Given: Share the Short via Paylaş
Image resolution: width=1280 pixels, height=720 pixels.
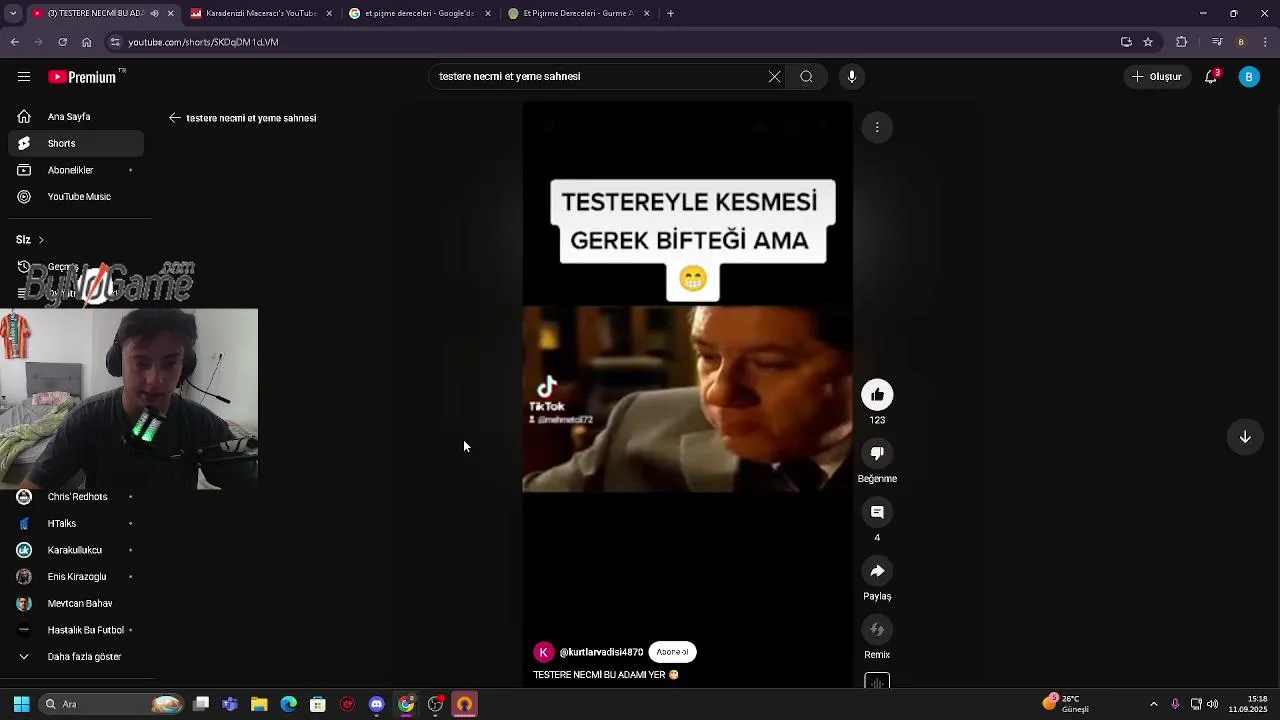Looking at the screenshot, I should coord(877,571).
